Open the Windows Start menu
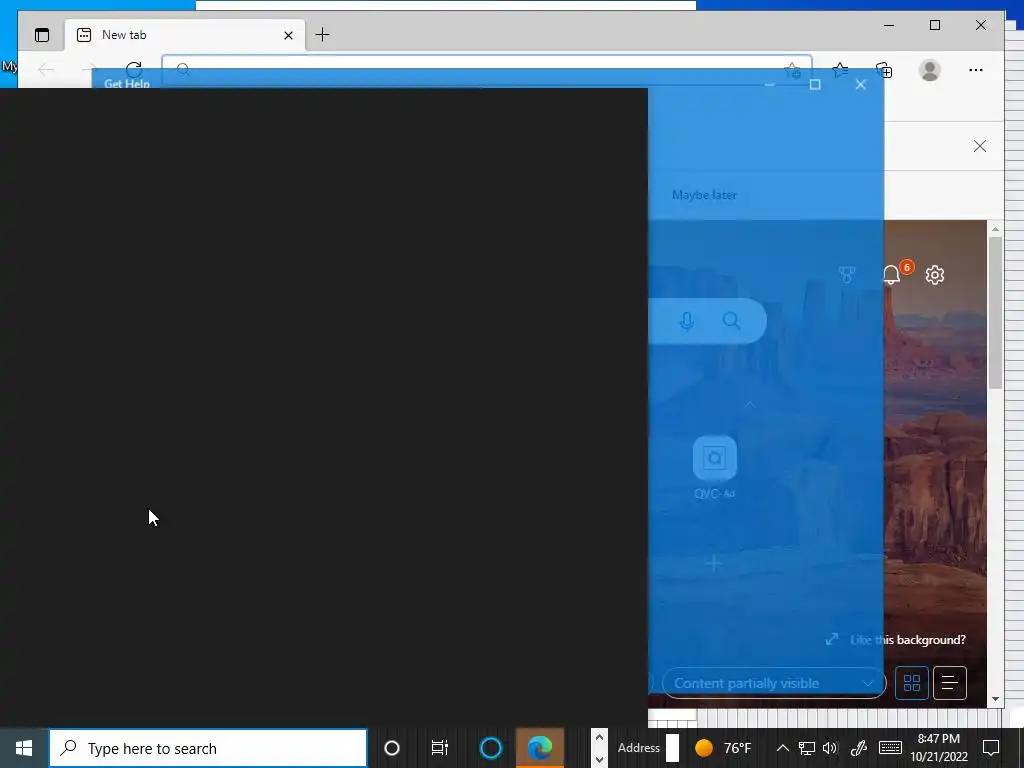 click(x=24, y=748)
